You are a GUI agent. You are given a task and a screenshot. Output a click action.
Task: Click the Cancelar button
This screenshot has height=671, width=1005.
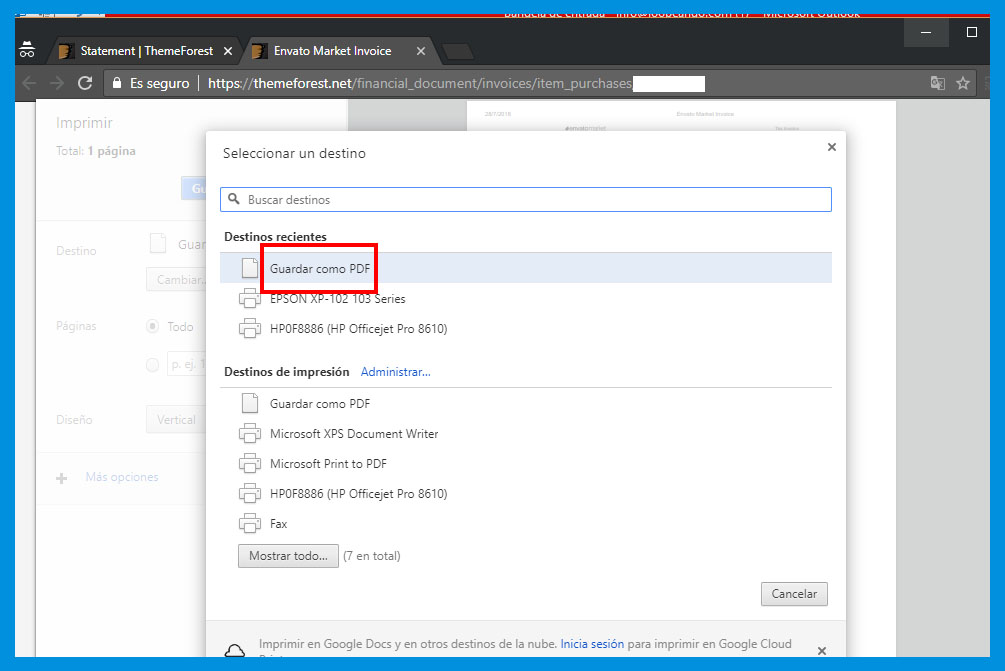click(794, 593)
